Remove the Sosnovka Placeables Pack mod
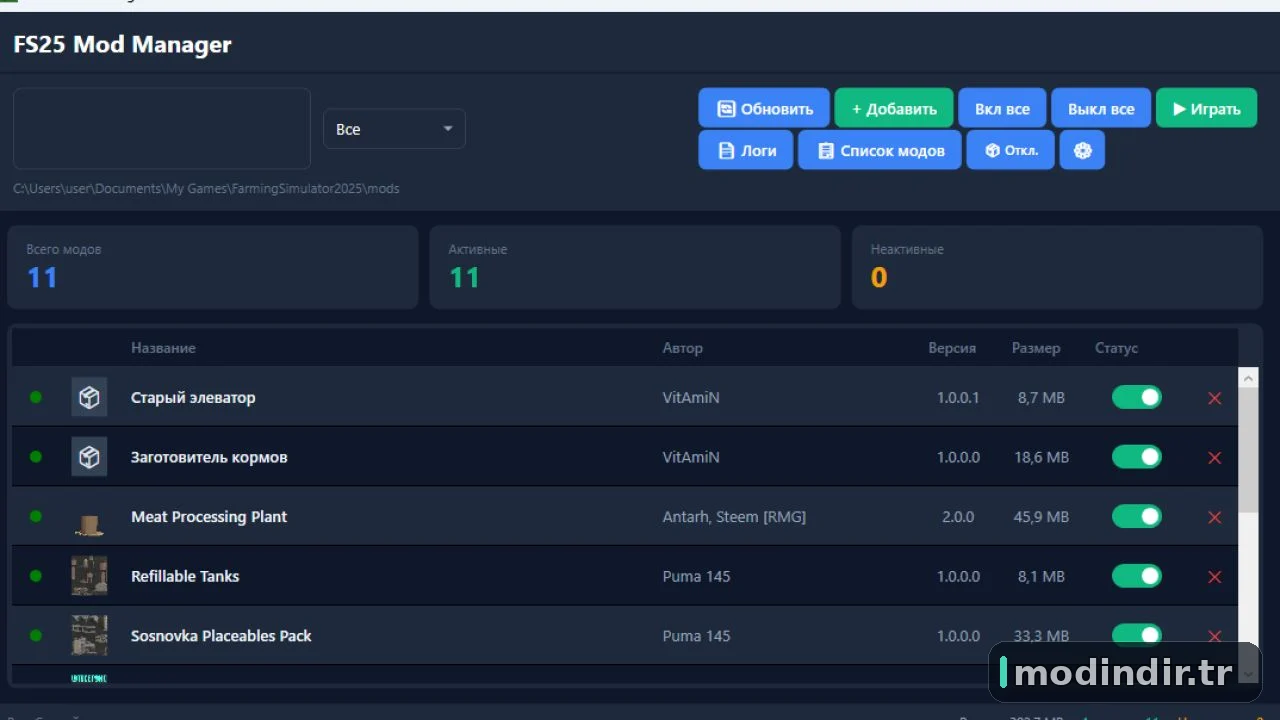Viewport: 1280px width, 720px height. click(1215, 636)
